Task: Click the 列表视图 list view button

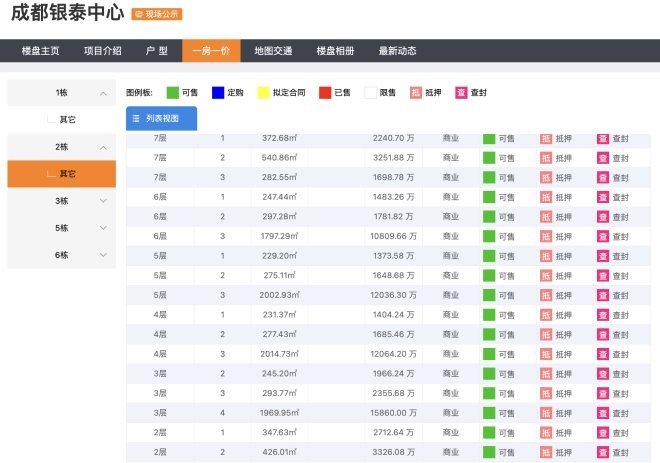Action: click(161, 119)
